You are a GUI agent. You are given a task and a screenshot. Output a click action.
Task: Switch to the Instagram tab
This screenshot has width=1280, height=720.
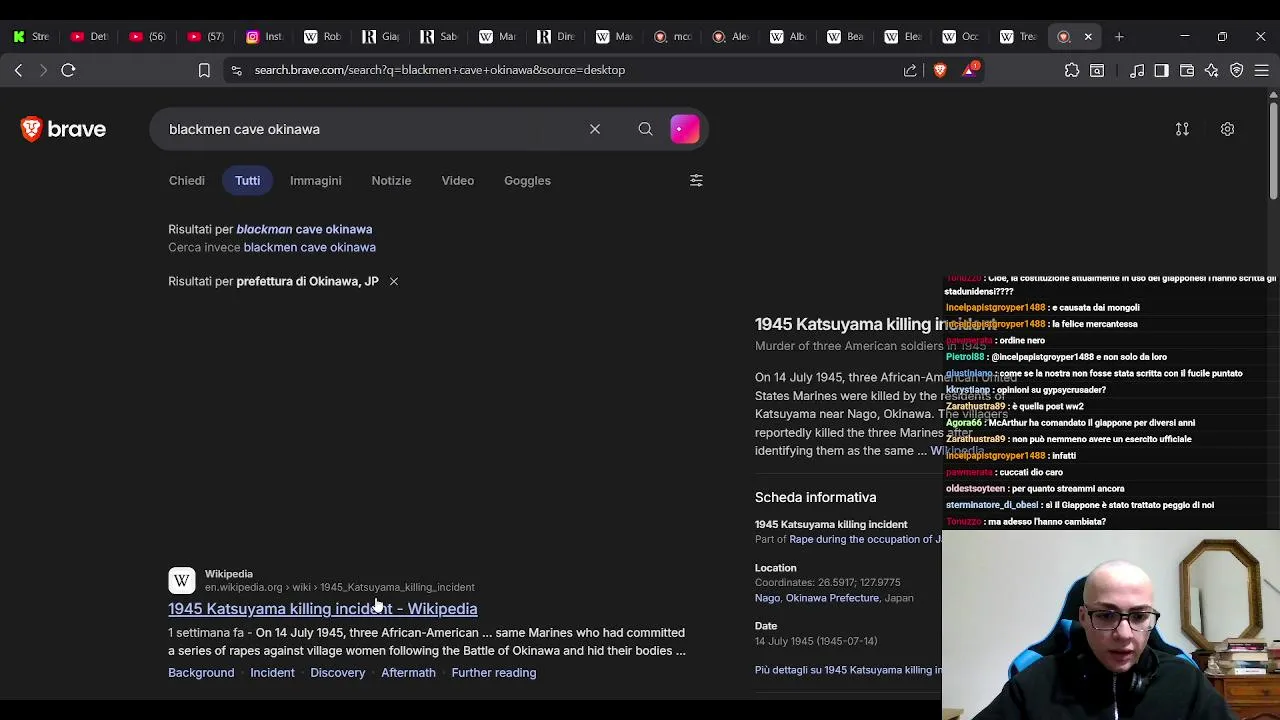(264, 37)
